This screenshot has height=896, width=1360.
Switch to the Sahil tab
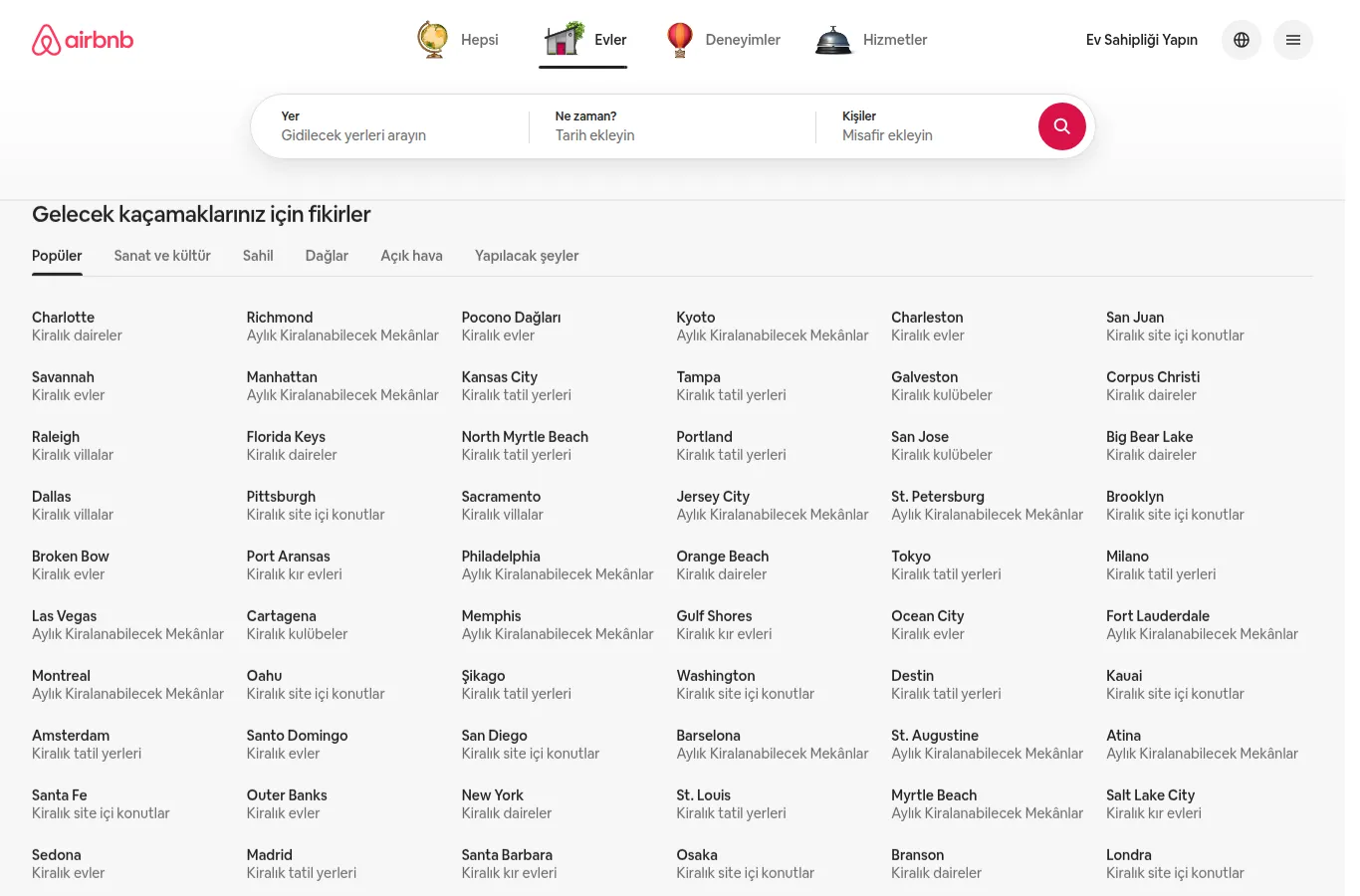click(258, 256)
